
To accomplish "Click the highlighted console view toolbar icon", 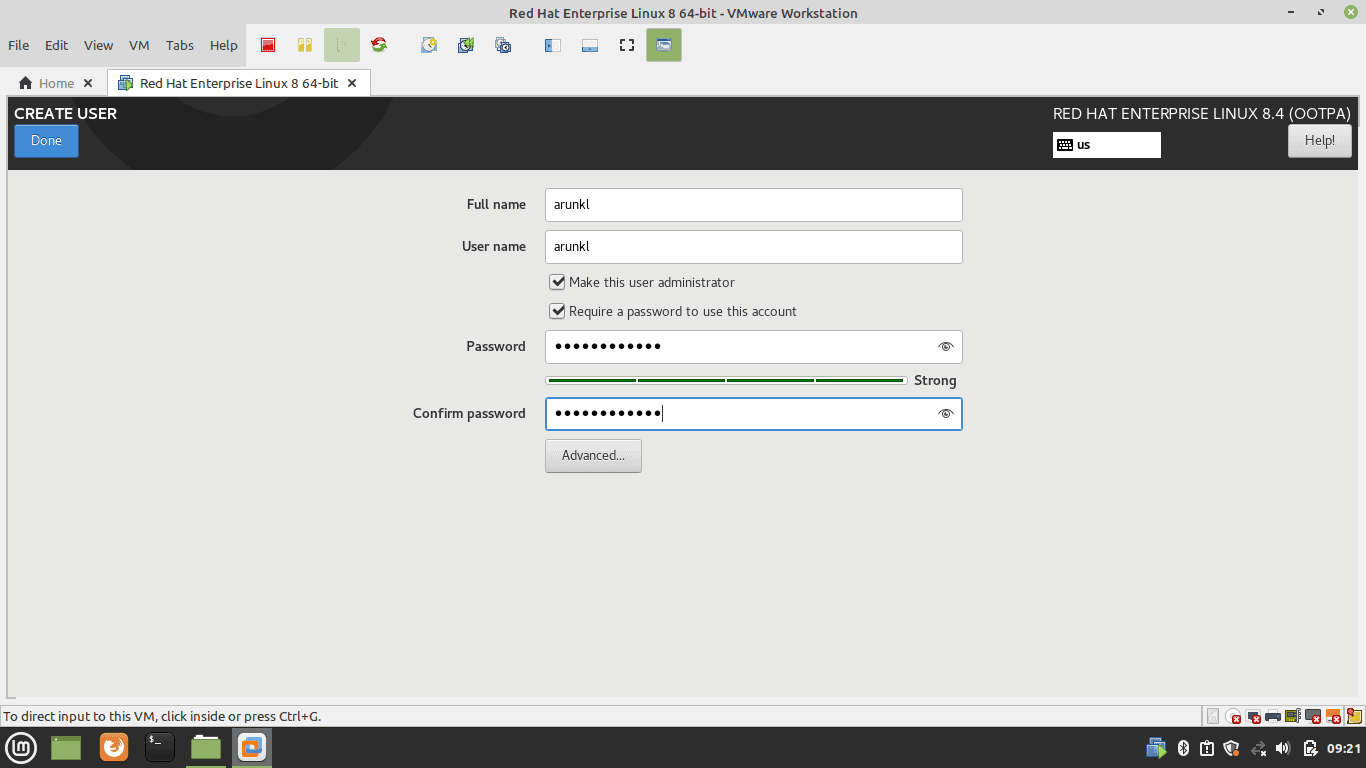I will click(x=664, y=45).
